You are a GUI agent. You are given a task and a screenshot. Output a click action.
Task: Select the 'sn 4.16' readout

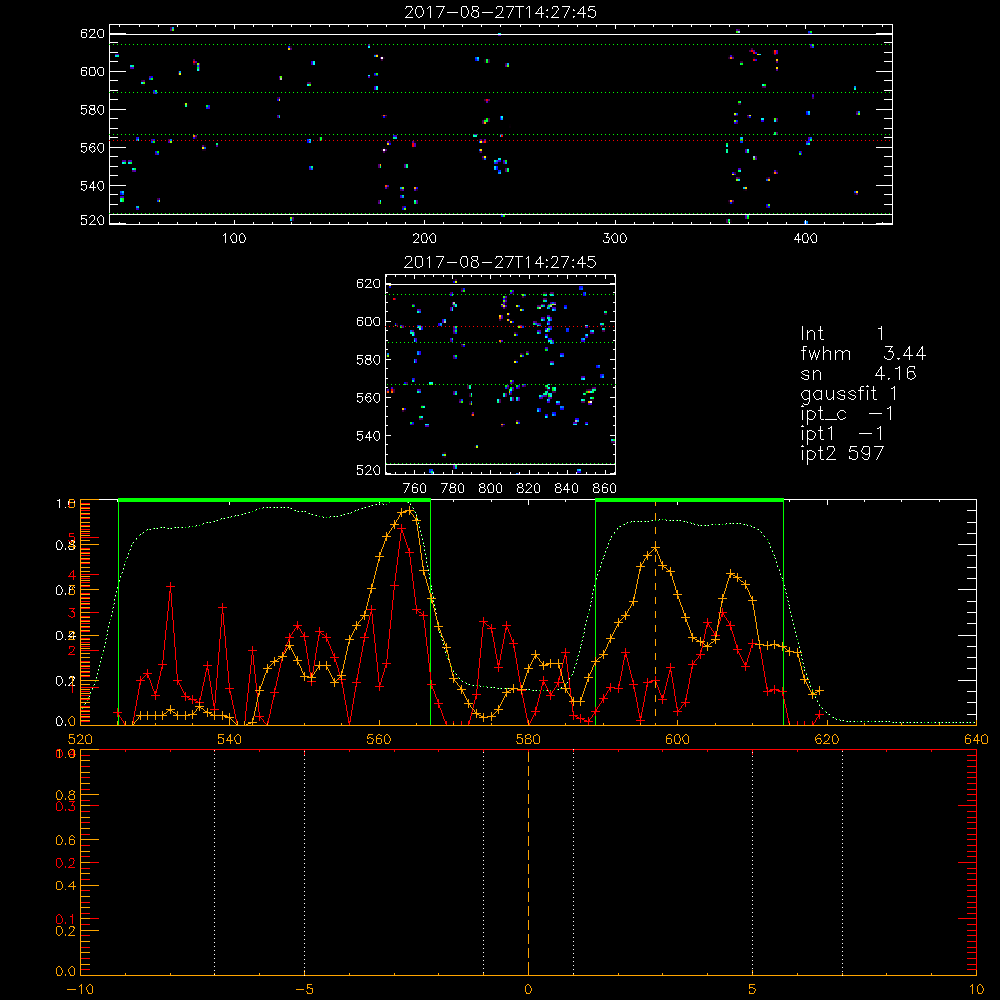point(858,373)
